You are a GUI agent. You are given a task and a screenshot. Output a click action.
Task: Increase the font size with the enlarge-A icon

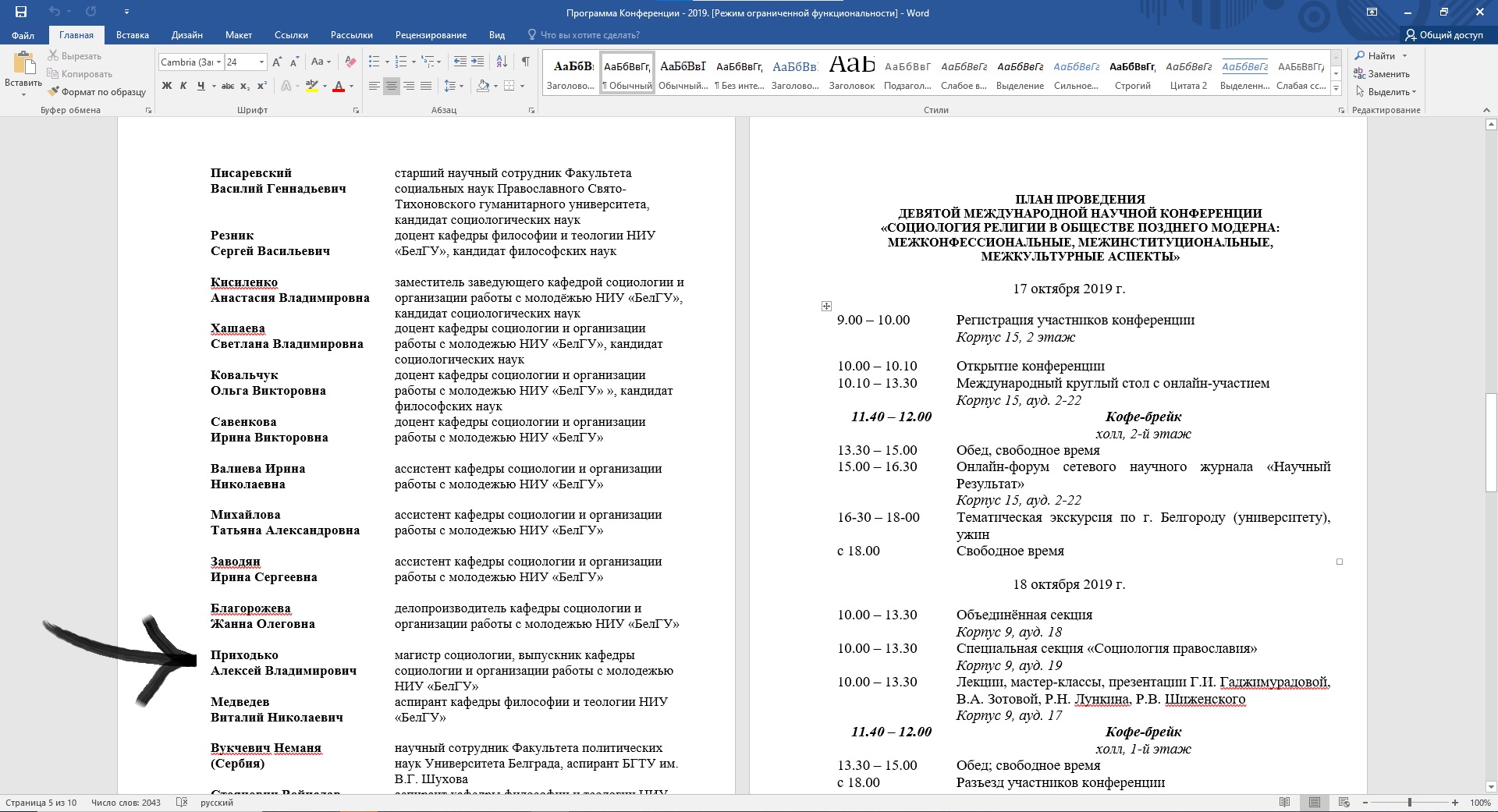pyautogui.click(x=278, y=62)
